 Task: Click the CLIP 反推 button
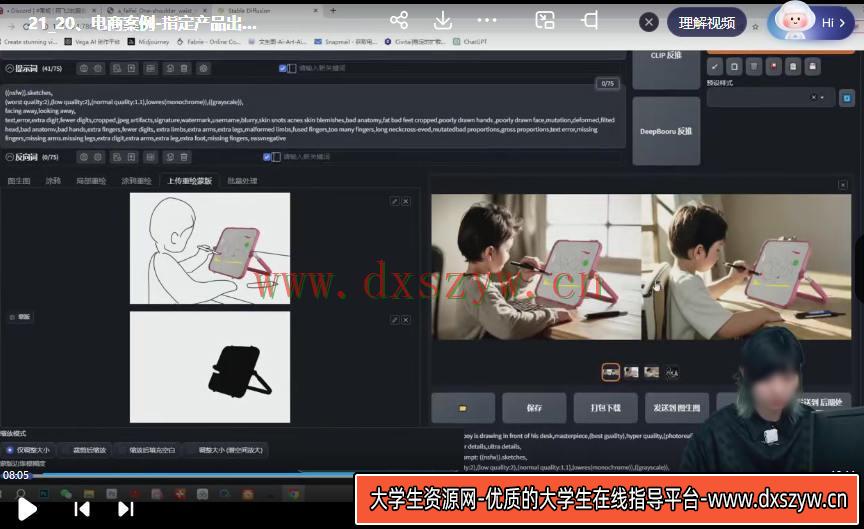click(x=666, y=69)
